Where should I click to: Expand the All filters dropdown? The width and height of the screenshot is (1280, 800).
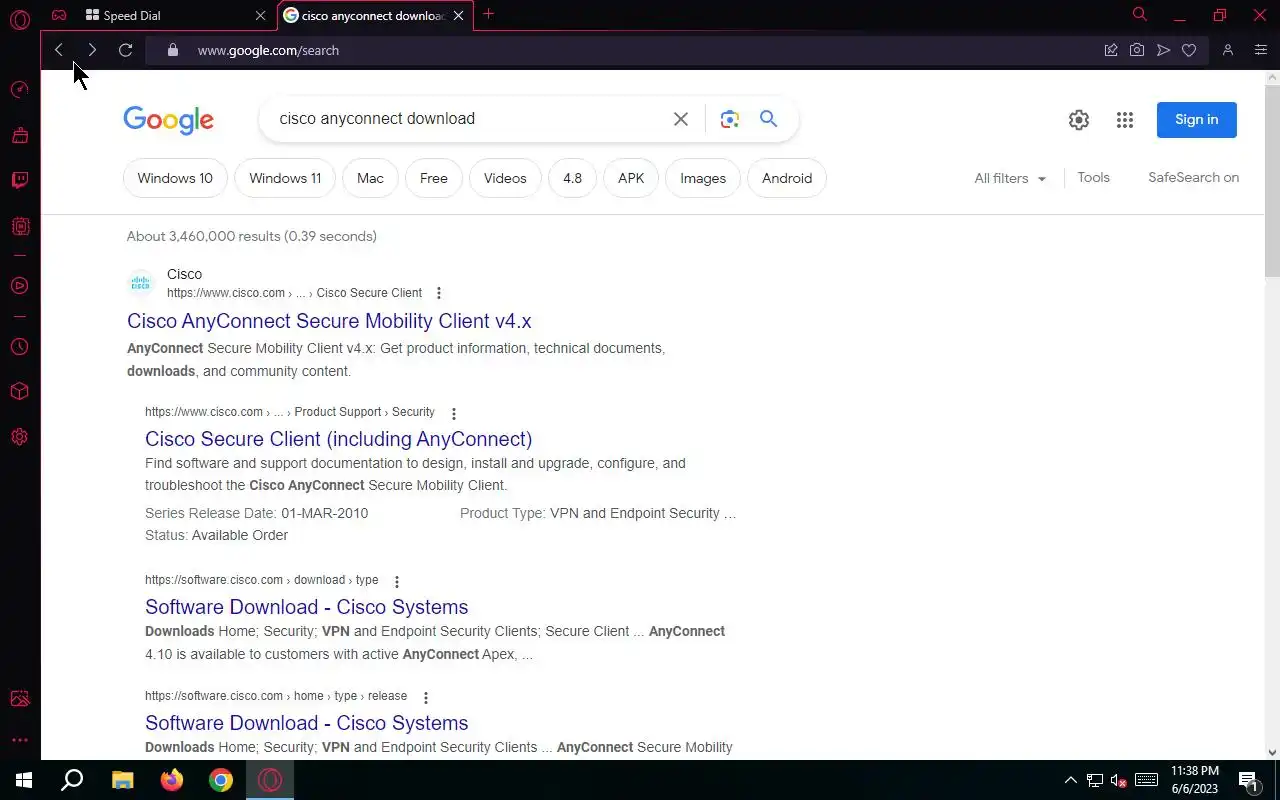1010,178
